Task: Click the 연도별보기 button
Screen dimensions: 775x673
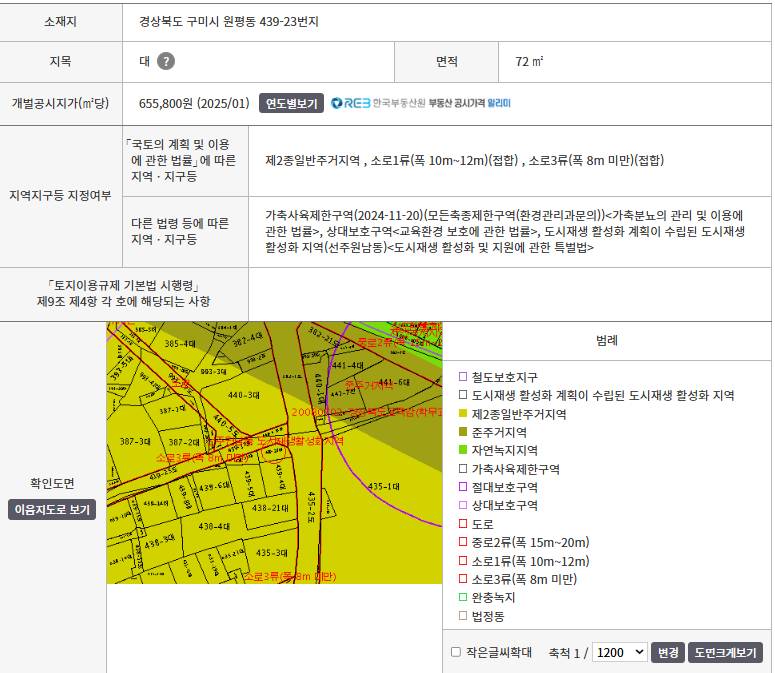Action: tap(291, 103)
